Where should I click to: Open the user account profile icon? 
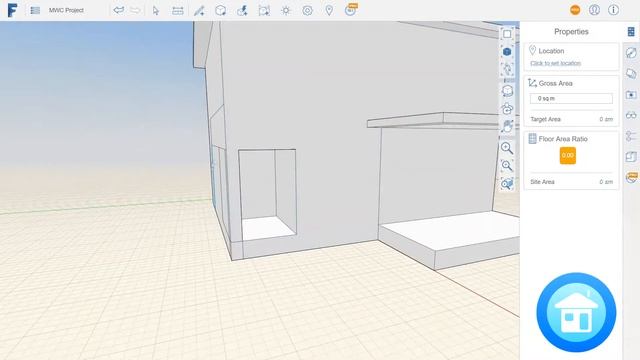tap(594, 10)
